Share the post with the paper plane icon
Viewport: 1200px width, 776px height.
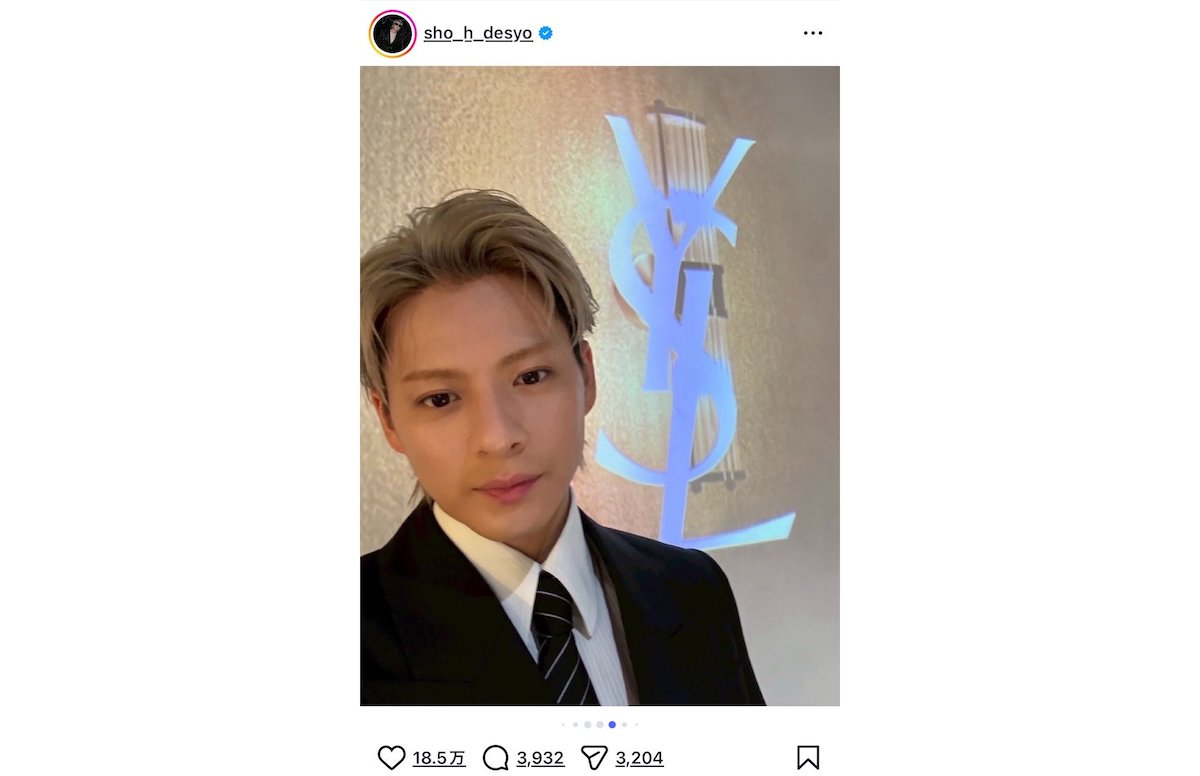(595, 758)
